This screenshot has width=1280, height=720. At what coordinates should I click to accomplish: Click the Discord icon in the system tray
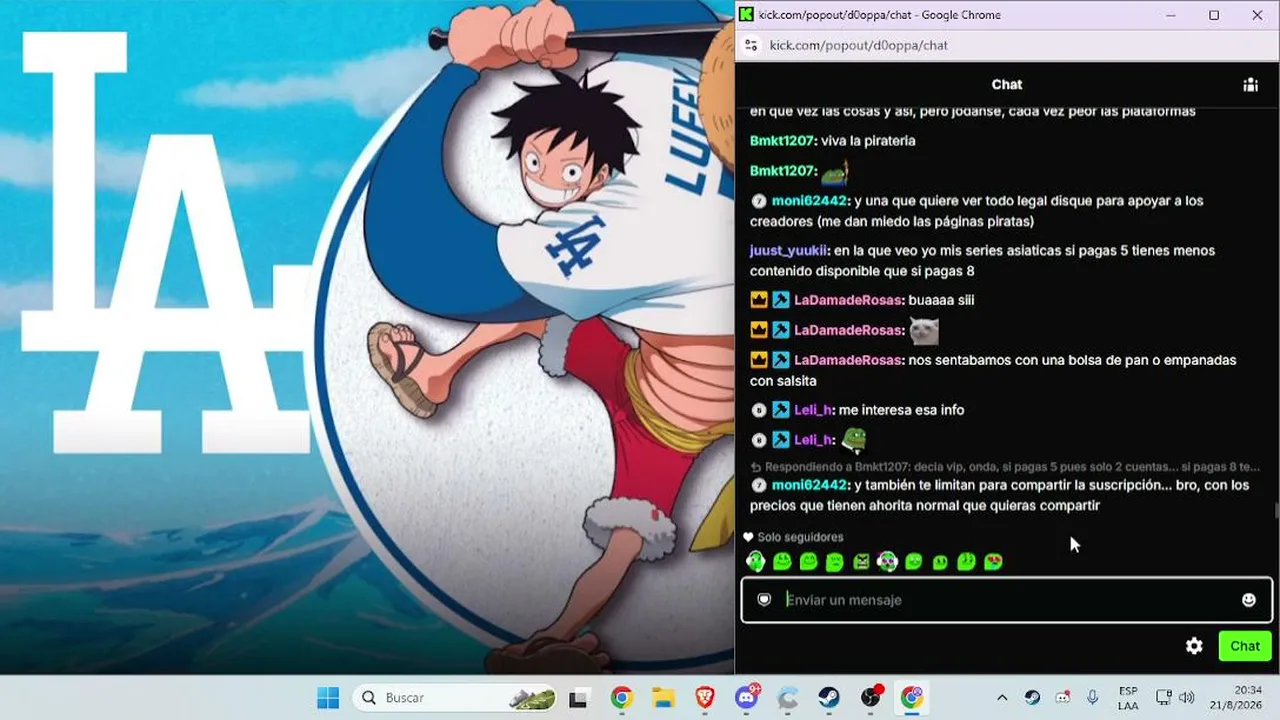[1063, 698]
